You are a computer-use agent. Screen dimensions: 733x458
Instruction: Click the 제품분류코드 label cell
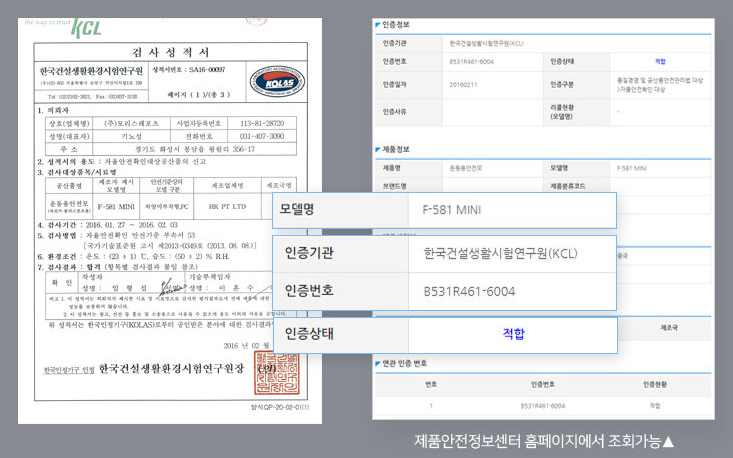coord(576,186)
